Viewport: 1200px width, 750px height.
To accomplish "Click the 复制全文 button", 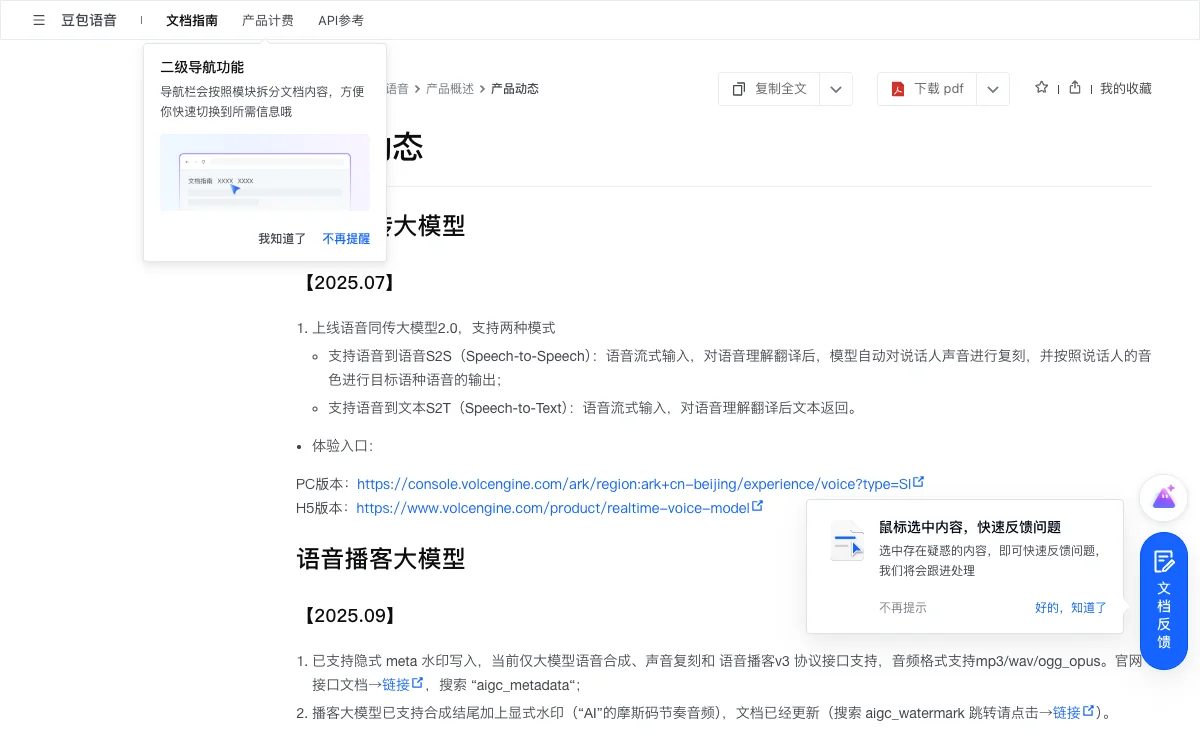I will (769, 89).
